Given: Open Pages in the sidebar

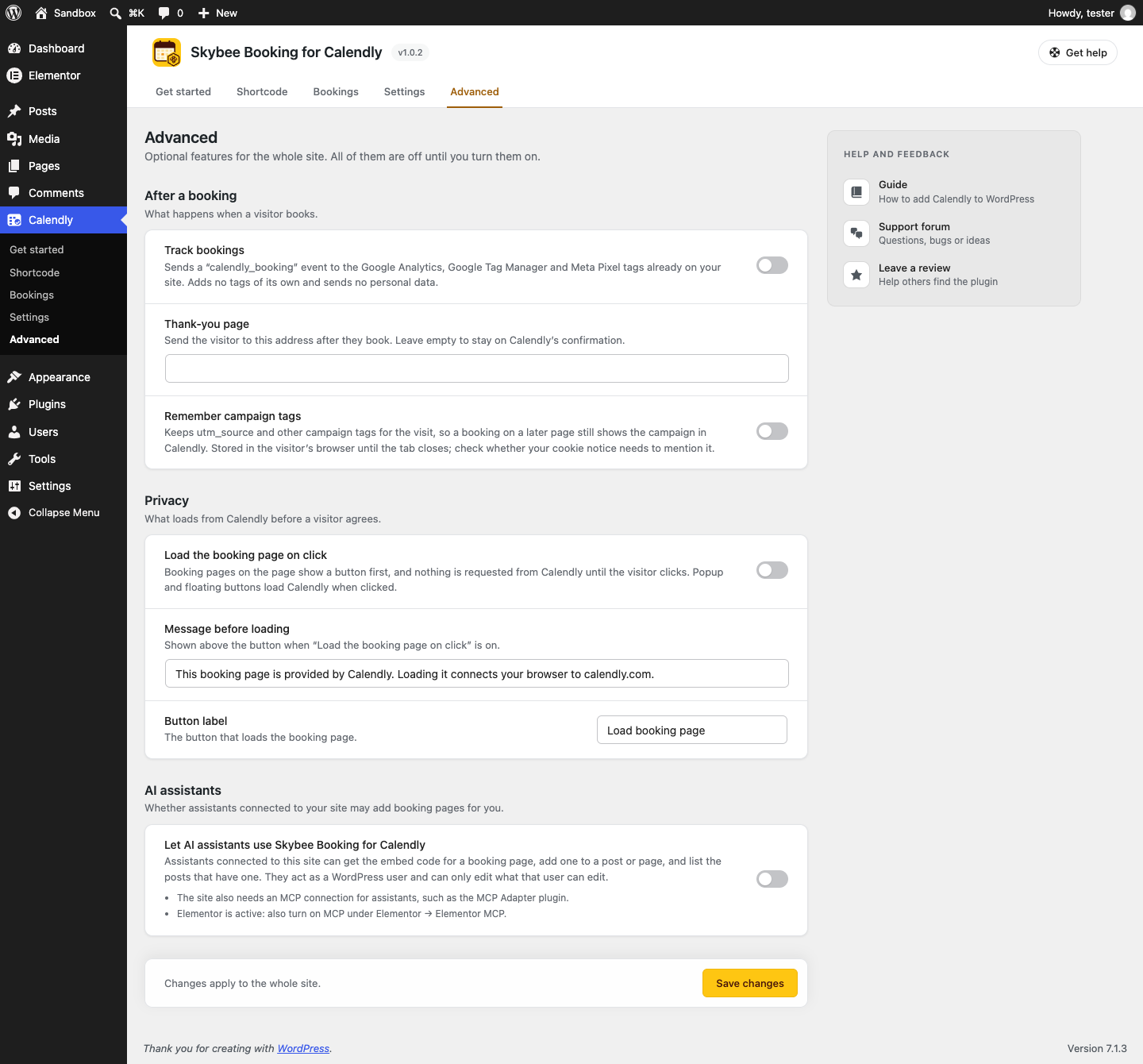Looking at the screenshot, I should [63, 166].
